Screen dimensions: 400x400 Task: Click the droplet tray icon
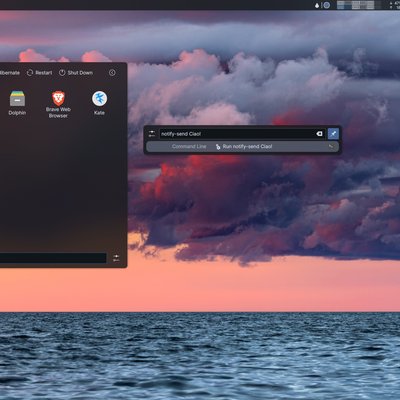(317, 5)
